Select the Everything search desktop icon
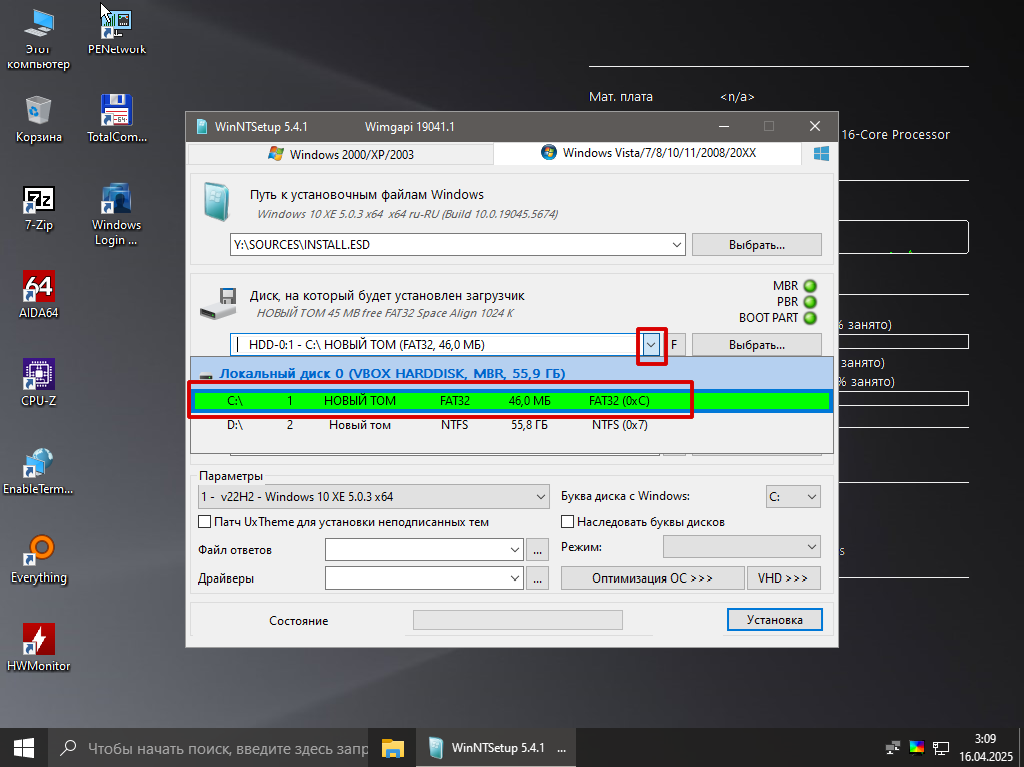Screen dimensions: 1024x767 pos(39,560)
